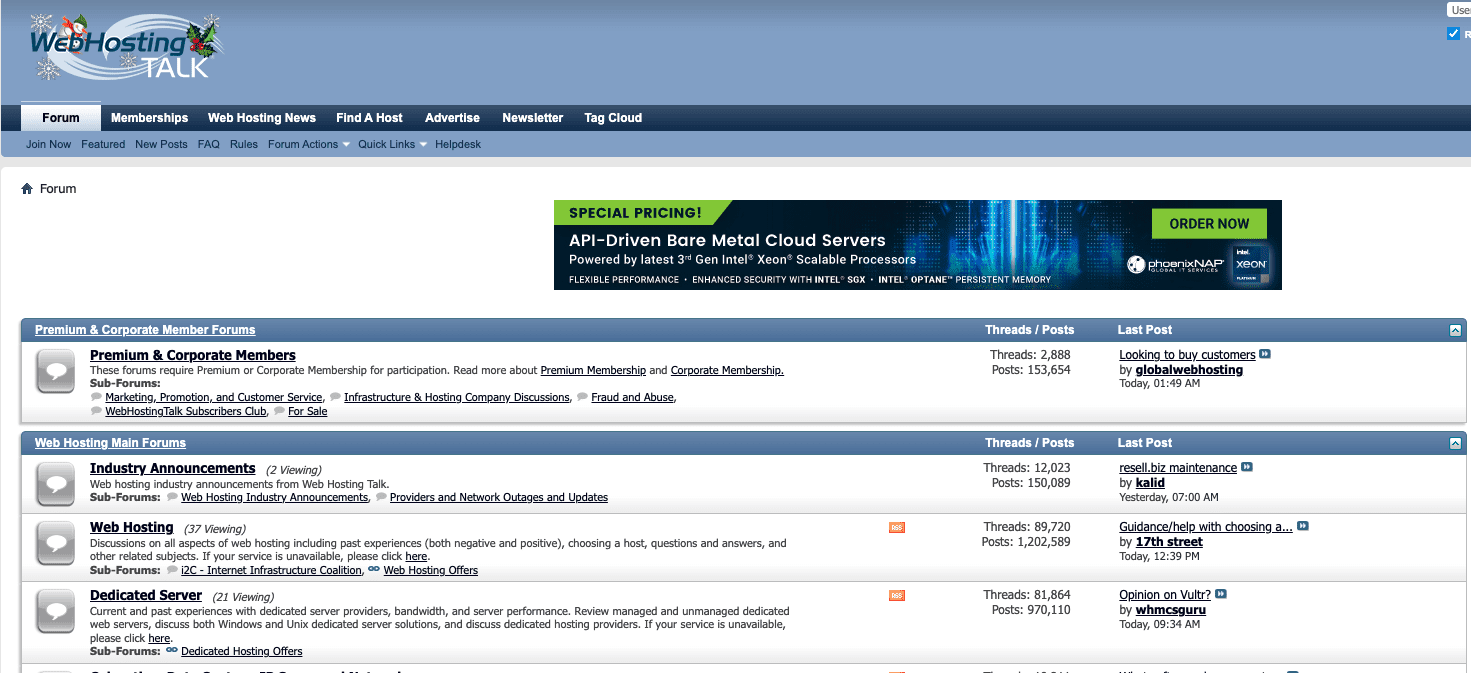Switch to the Memberships tab

(x=149, y=117)
